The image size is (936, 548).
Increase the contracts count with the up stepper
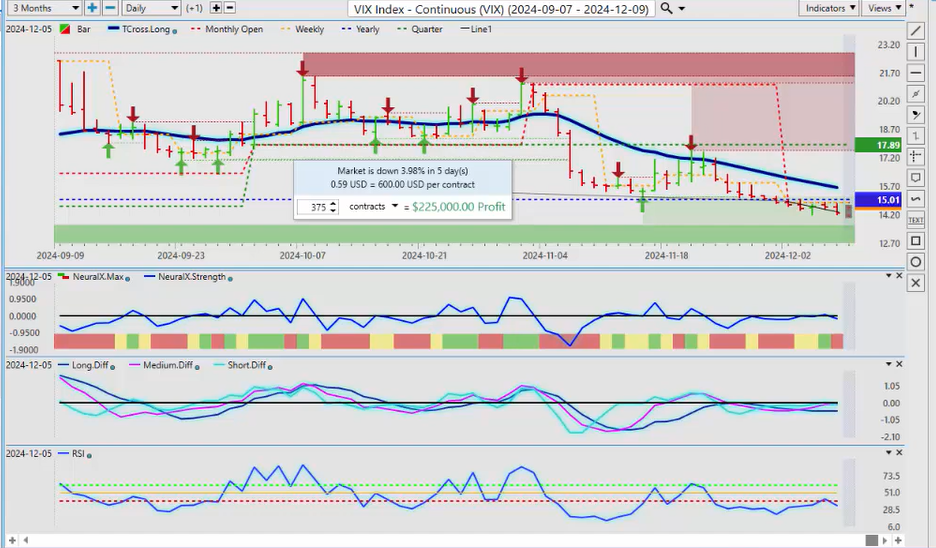[333, 203]
